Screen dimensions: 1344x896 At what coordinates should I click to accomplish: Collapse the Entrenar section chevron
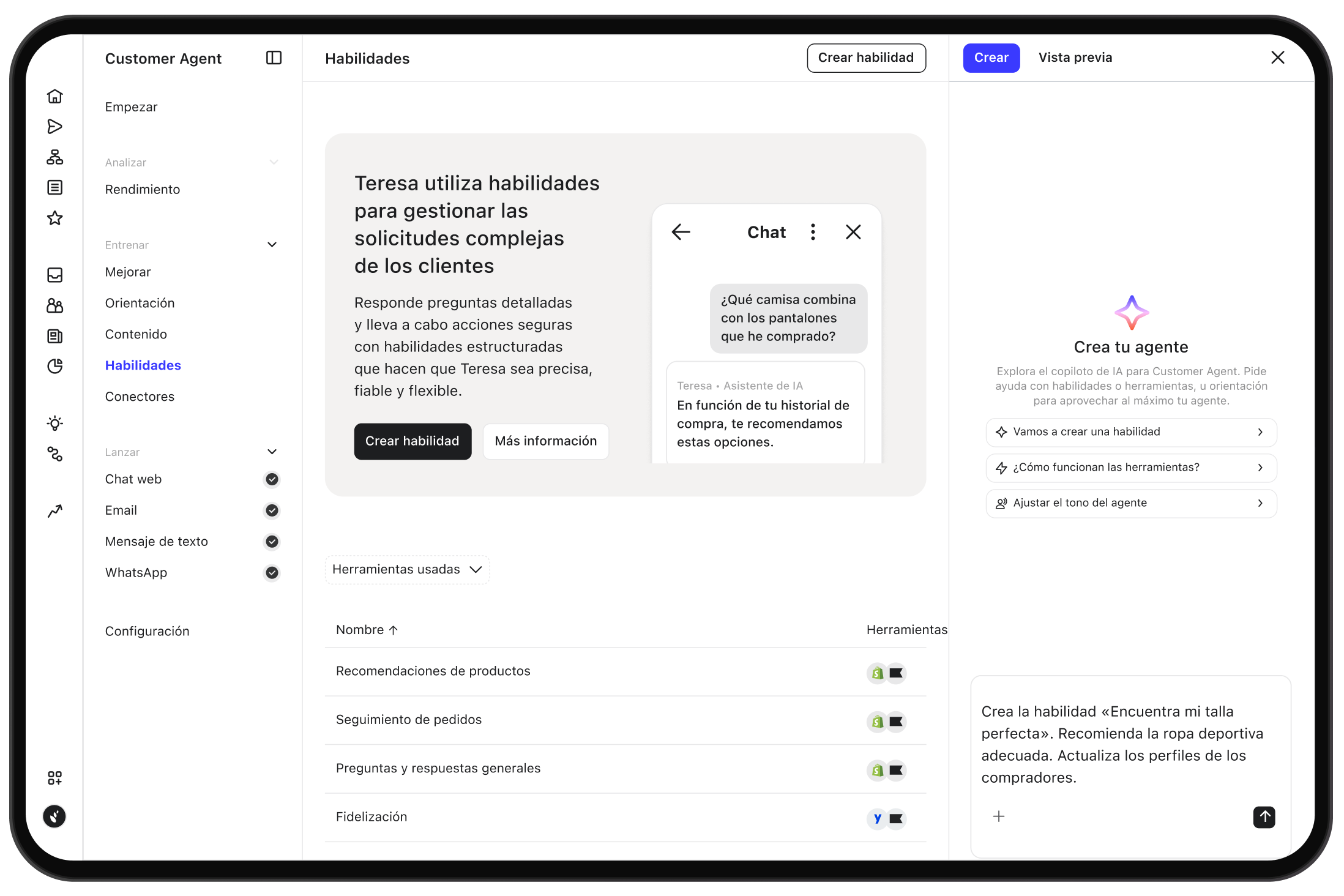(x=272, y=244)
